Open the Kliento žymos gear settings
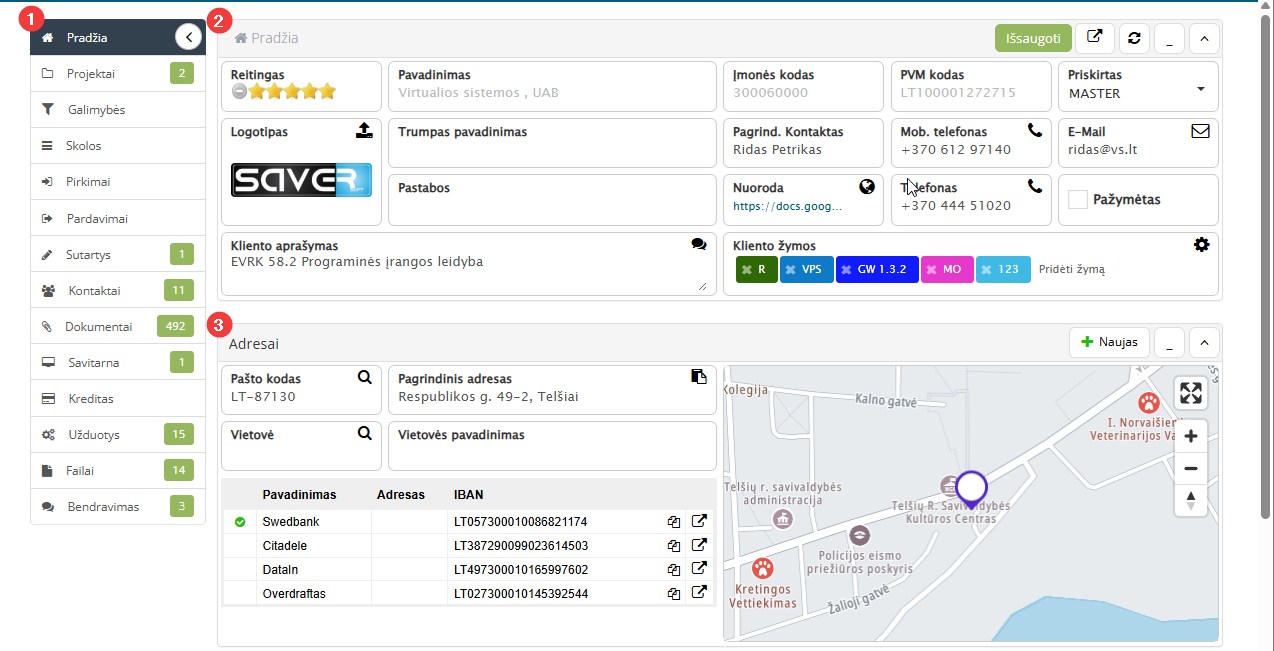 pos(1201,245)
